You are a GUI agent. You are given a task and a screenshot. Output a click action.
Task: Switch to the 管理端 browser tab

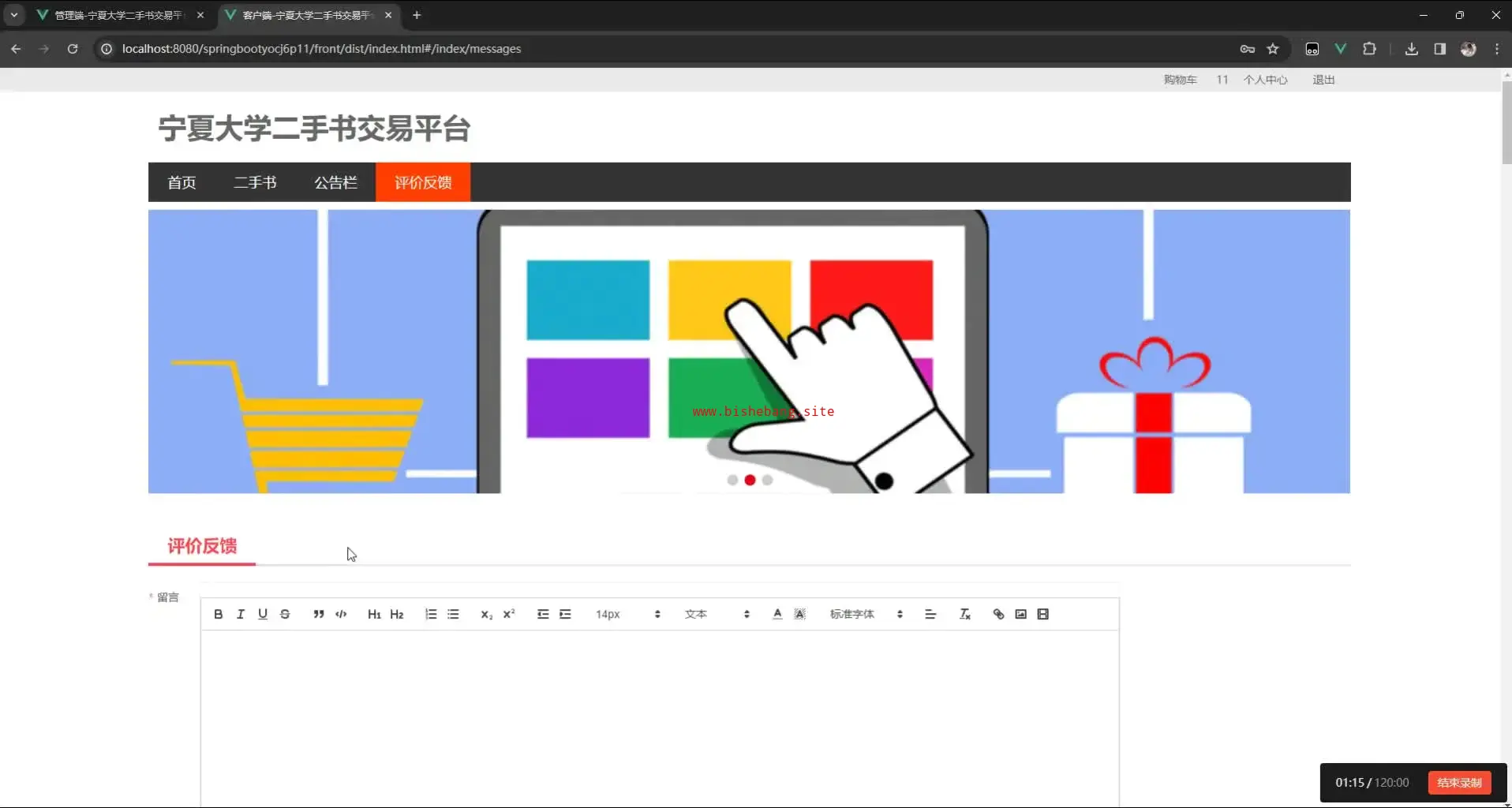(118, 15)
